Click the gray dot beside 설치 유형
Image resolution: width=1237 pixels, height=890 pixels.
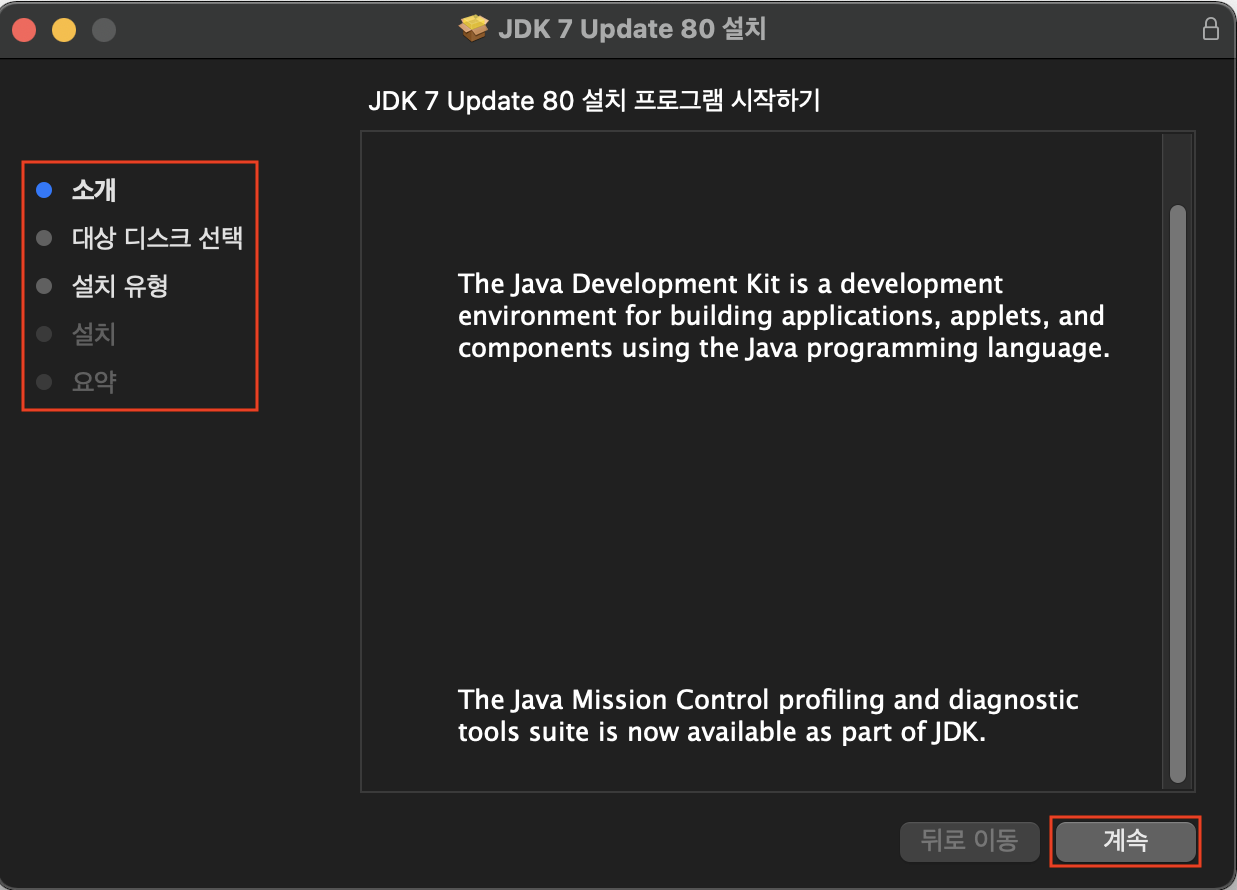42,286
